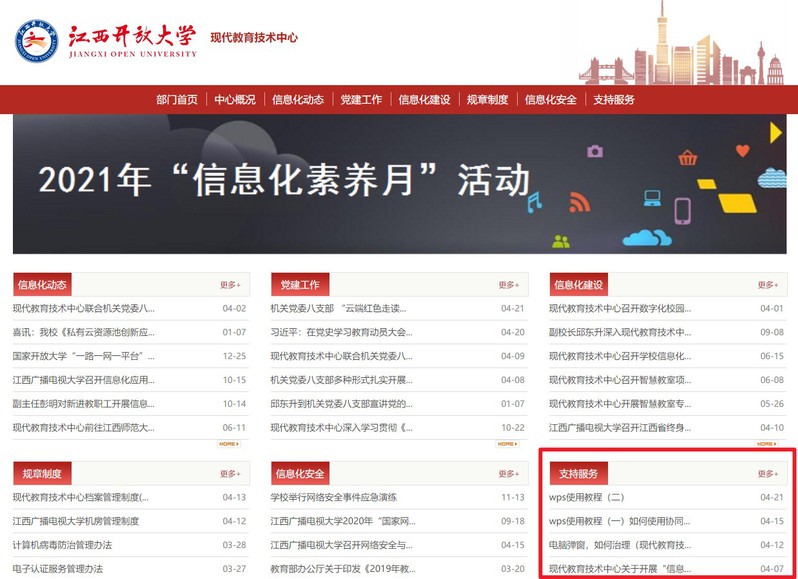Click the Jiangxi Open University logo emblem

coord(36,39)
